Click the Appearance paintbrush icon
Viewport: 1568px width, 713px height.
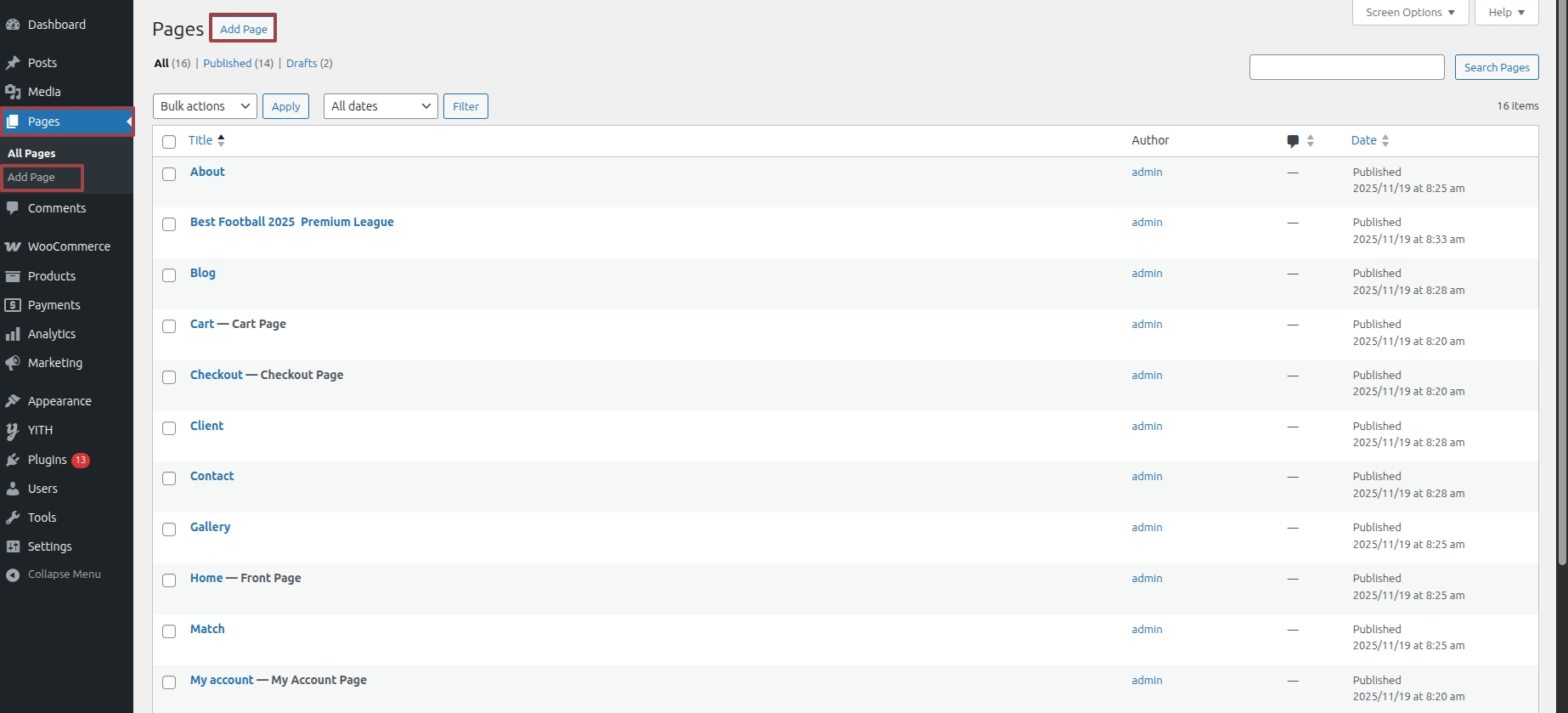pos(13,401)
